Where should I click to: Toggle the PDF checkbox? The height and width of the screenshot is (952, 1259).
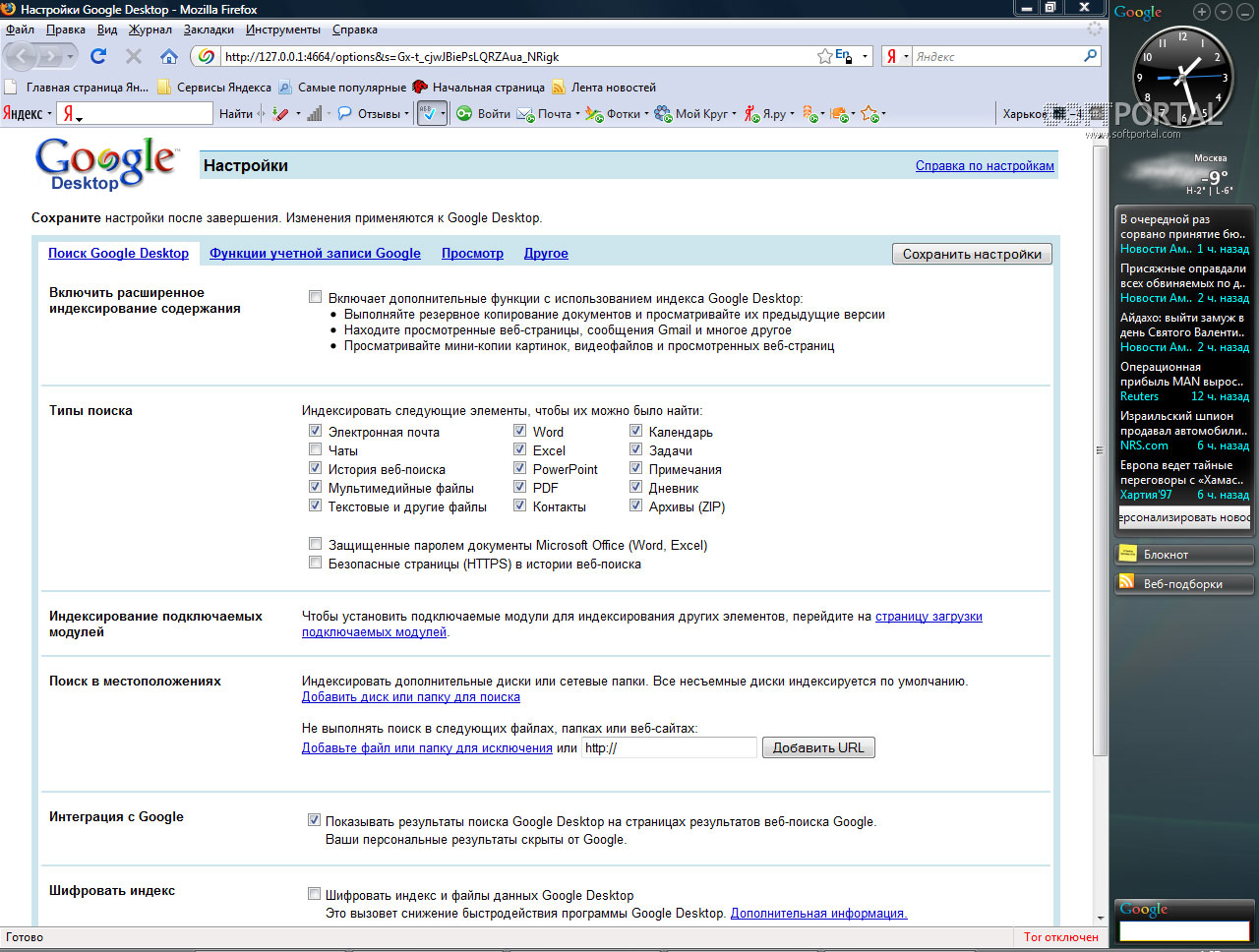pos(519,487)
